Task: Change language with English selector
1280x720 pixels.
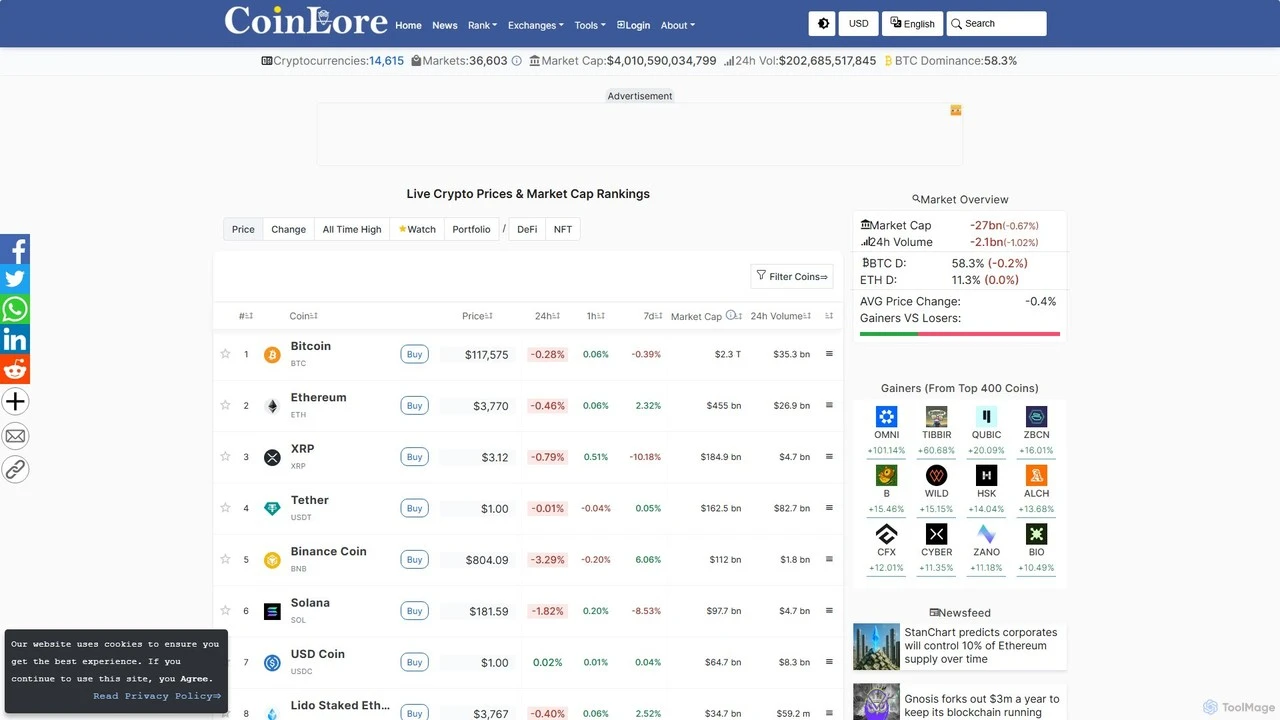Action: 912,24
